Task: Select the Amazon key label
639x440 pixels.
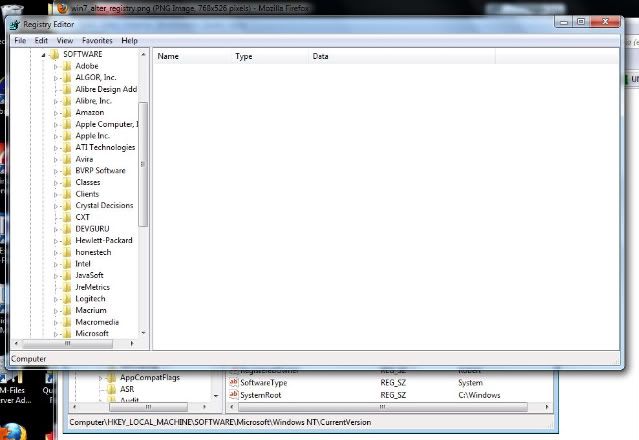Action: point(90,112)
